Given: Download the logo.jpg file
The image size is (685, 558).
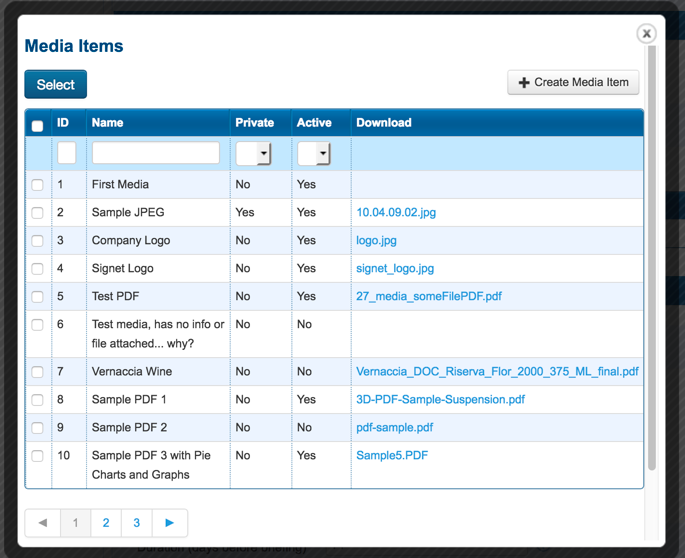Looking at the screenshot, I should 376,241.
